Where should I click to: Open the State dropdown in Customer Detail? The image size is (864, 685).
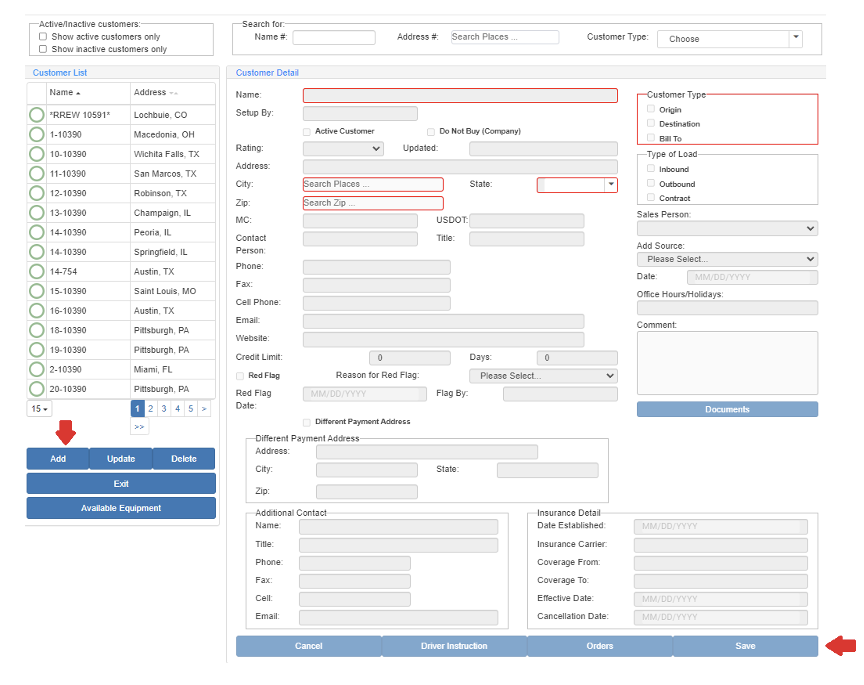tap(577, 185)
